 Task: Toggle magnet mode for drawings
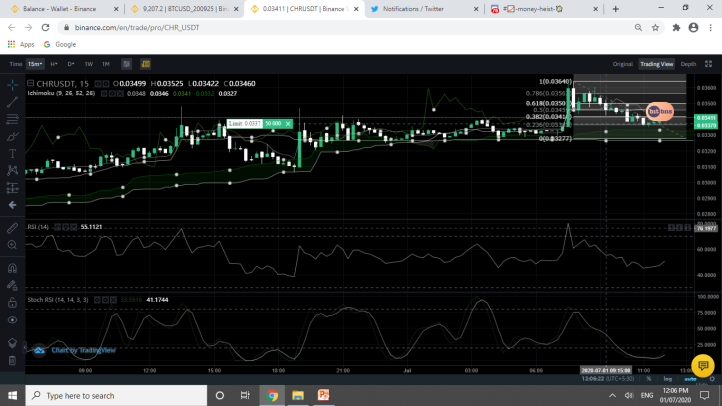tap(12, 268)
